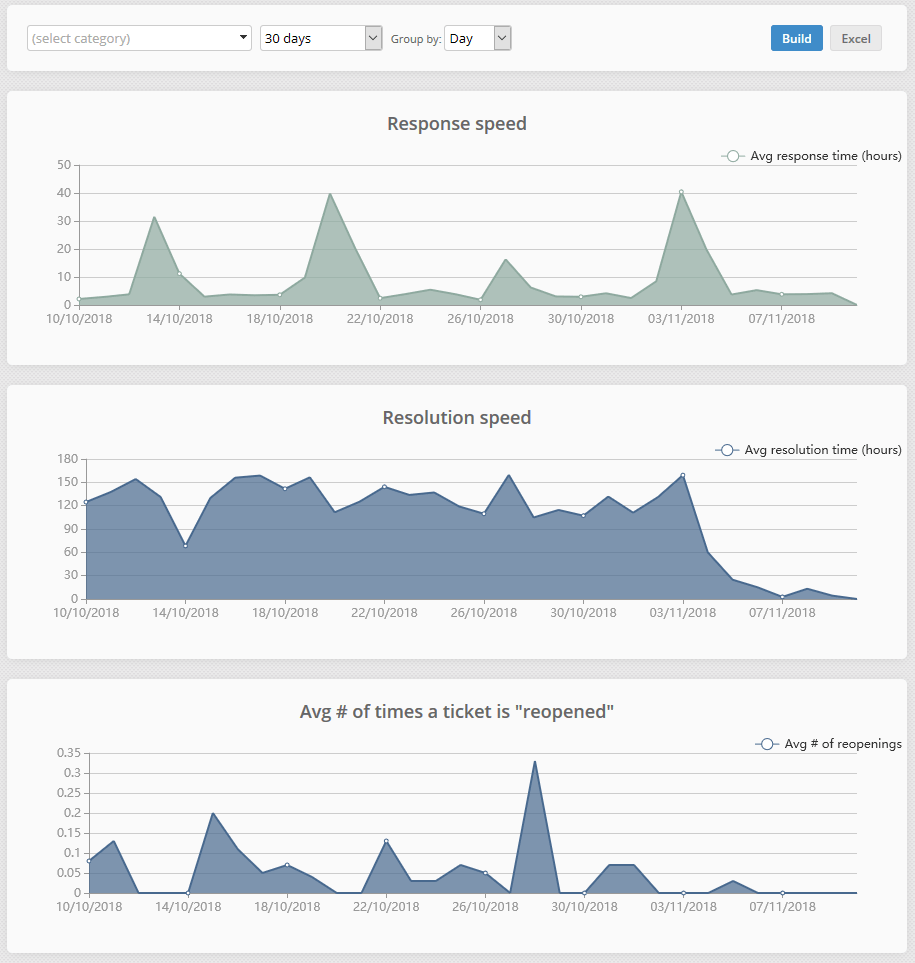Click Resolution speed point at 07/11/2018
Screen dimensions: 915x963
(782, 597)
